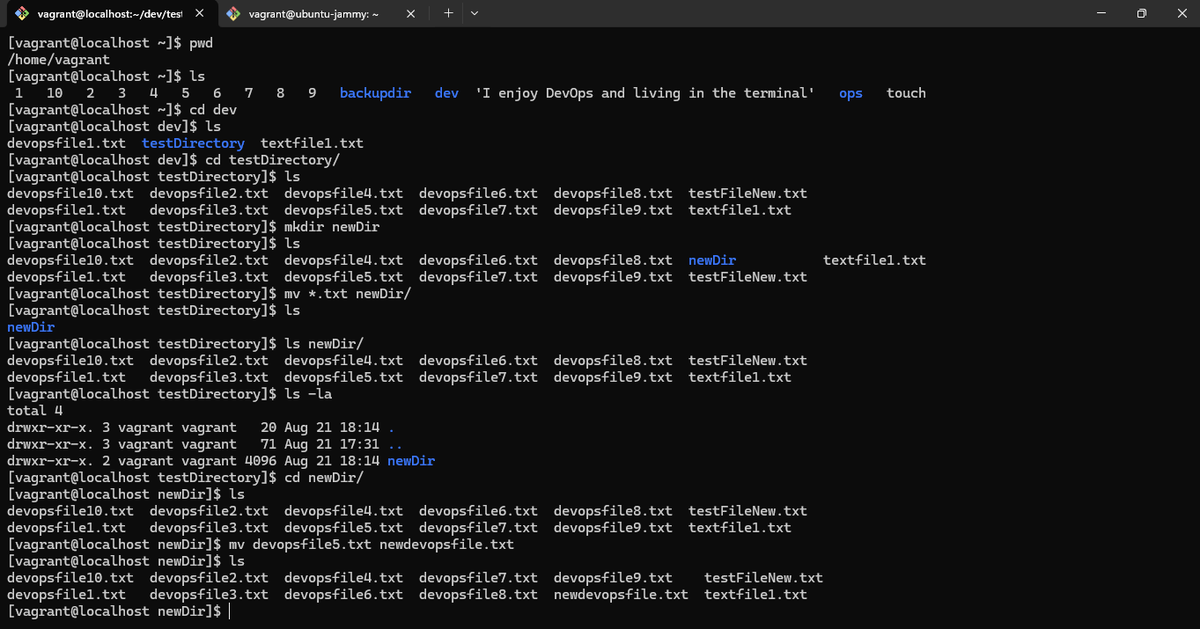Click newdevopsfile.txt in the final listing
Viewport: 1200px width, 629px height.
(x=620, y=595)
